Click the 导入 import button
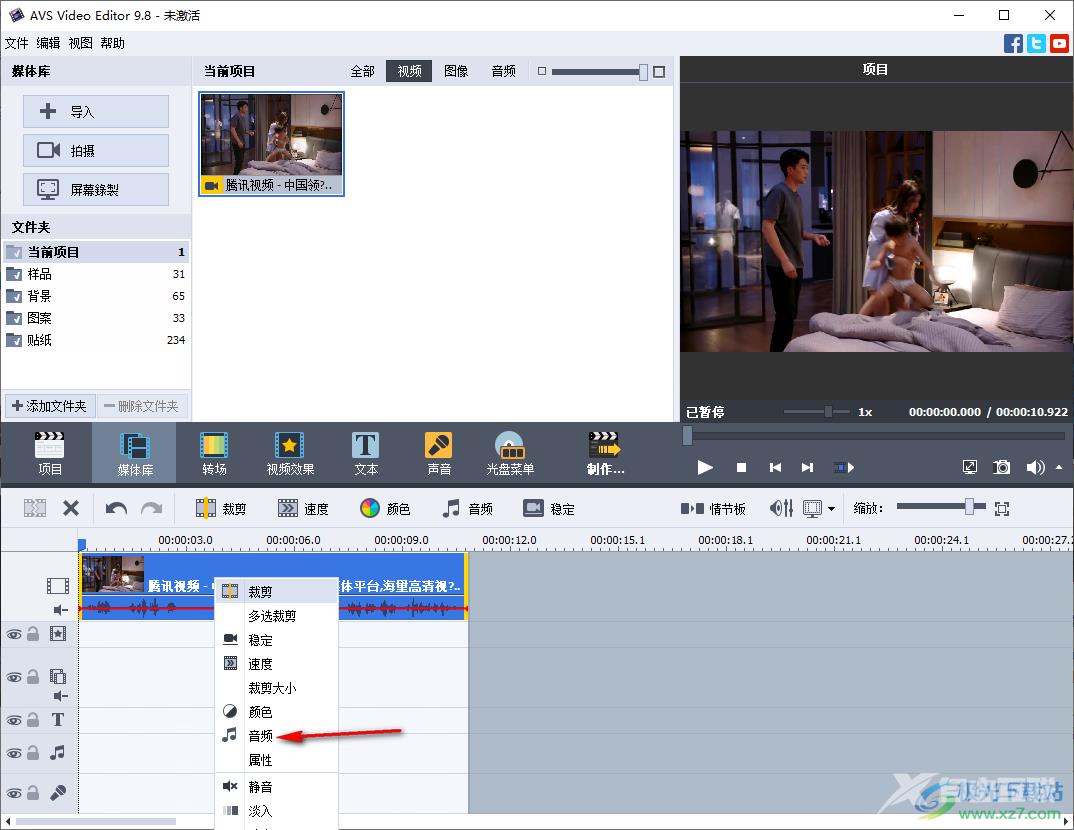The image size is (1074, 830). click(96, 112)
